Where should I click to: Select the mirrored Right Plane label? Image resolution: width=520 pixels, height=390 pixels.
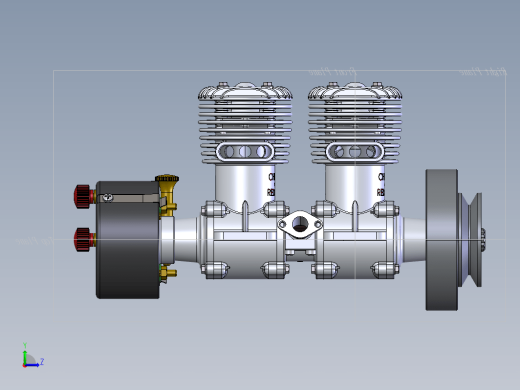(483, 71)
